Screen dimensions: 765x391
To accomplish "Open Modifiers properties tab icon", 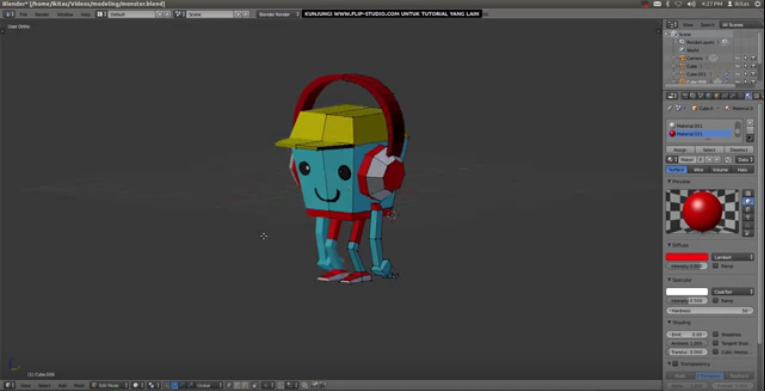I will [732, 96].
